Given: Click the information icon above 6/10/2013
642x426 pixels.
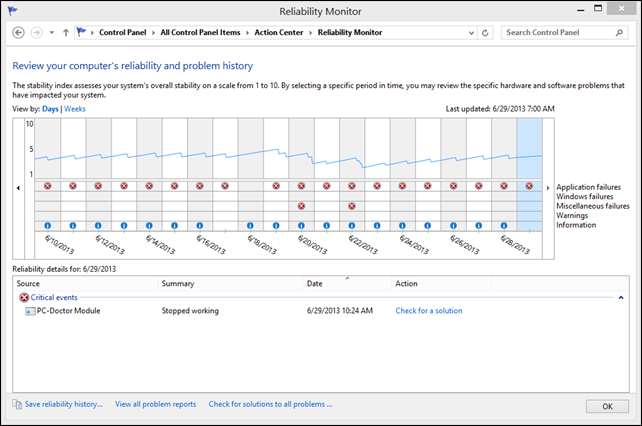Looking at the screenshot, I should [47, 225].
